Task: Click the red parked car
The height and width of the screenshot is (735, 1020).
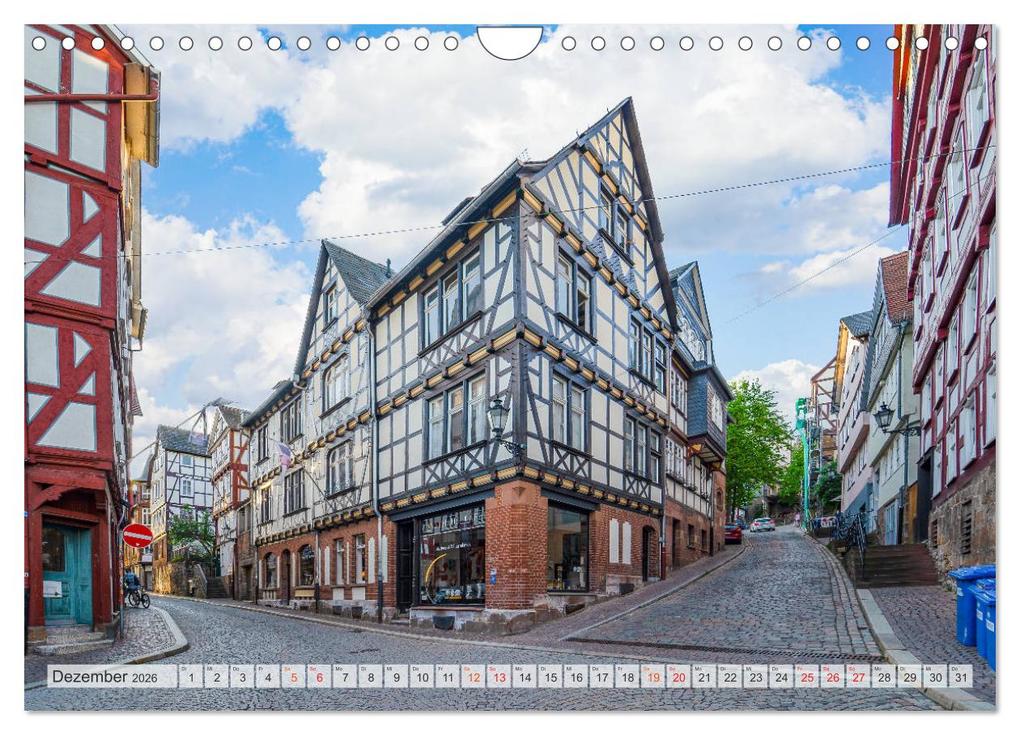Action: coord(733,533)
